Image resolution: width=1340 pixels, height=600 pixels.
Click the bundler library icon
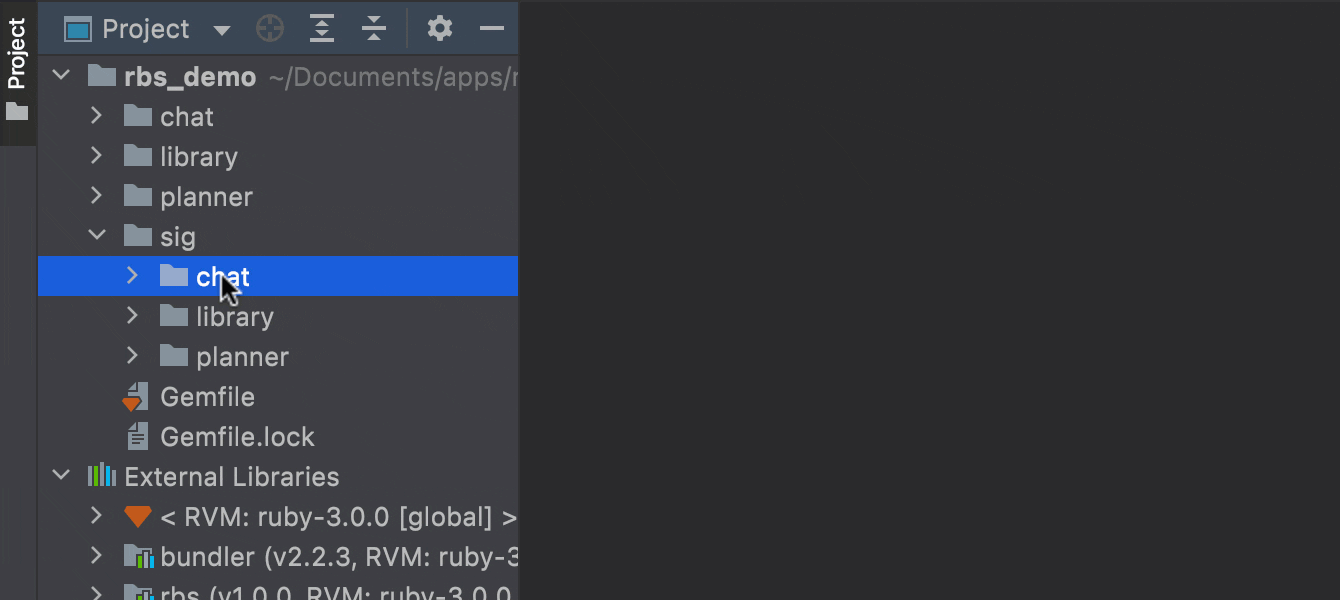tap(139, 557)
